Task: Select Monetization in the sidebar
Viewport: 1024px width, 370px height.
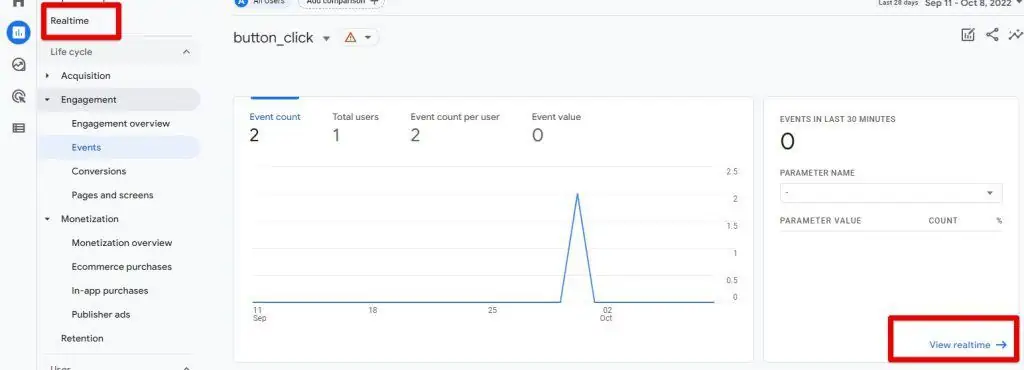Action: 89,219
